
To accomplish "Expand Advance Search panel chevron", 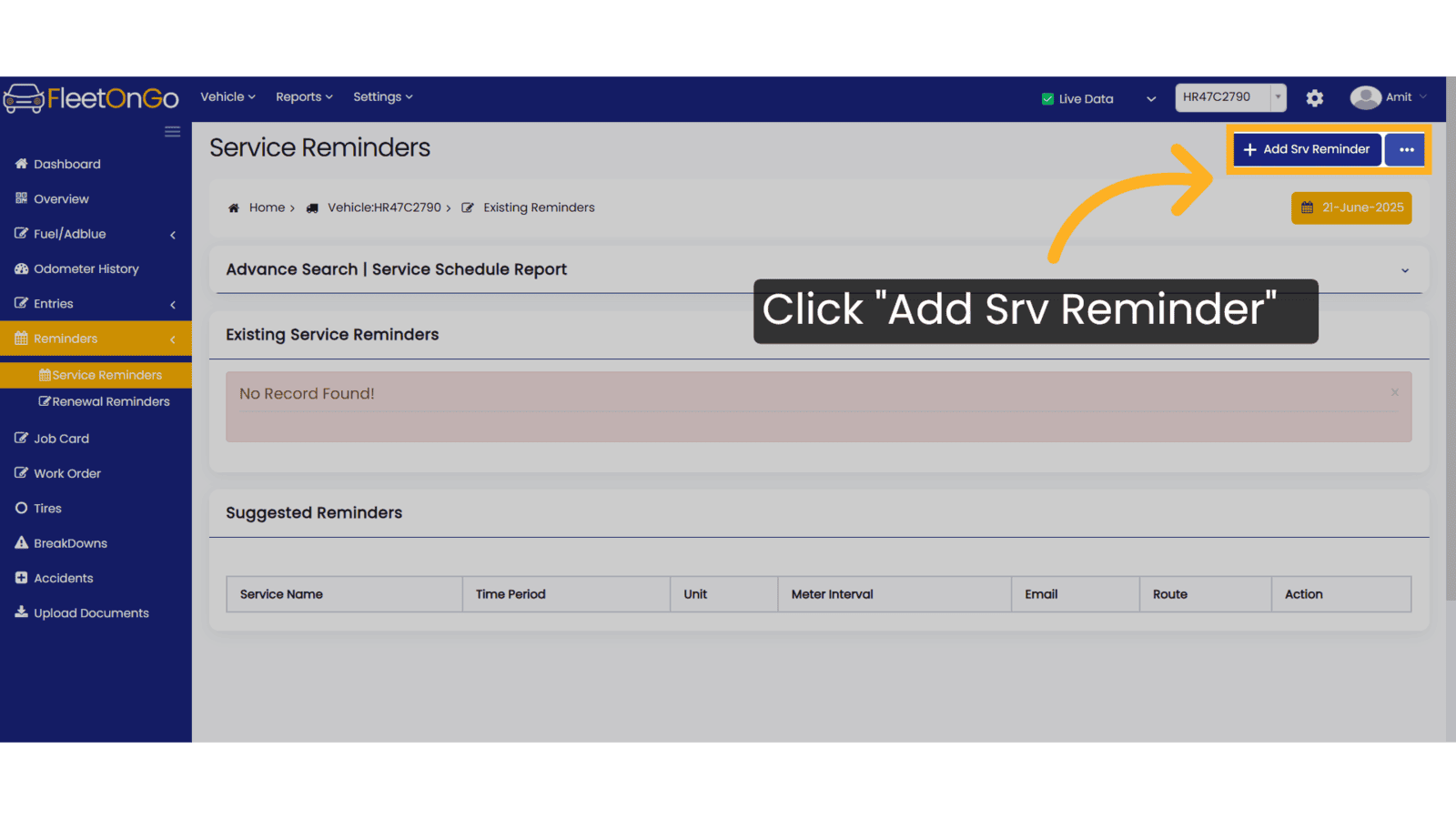I will pos(1405,270).
